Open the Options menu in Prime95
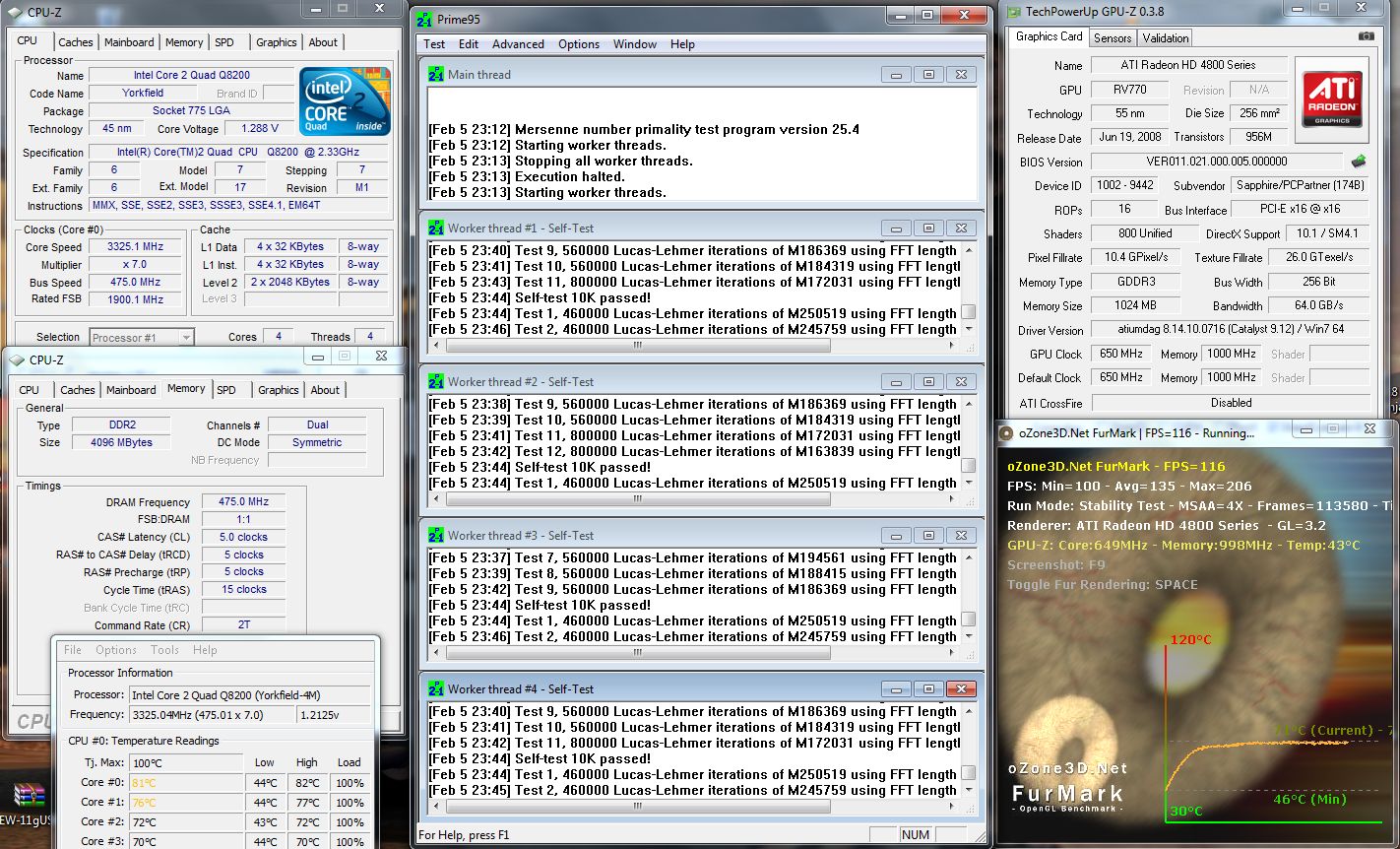Screen dimensions: 1400x849 point(579,44)
